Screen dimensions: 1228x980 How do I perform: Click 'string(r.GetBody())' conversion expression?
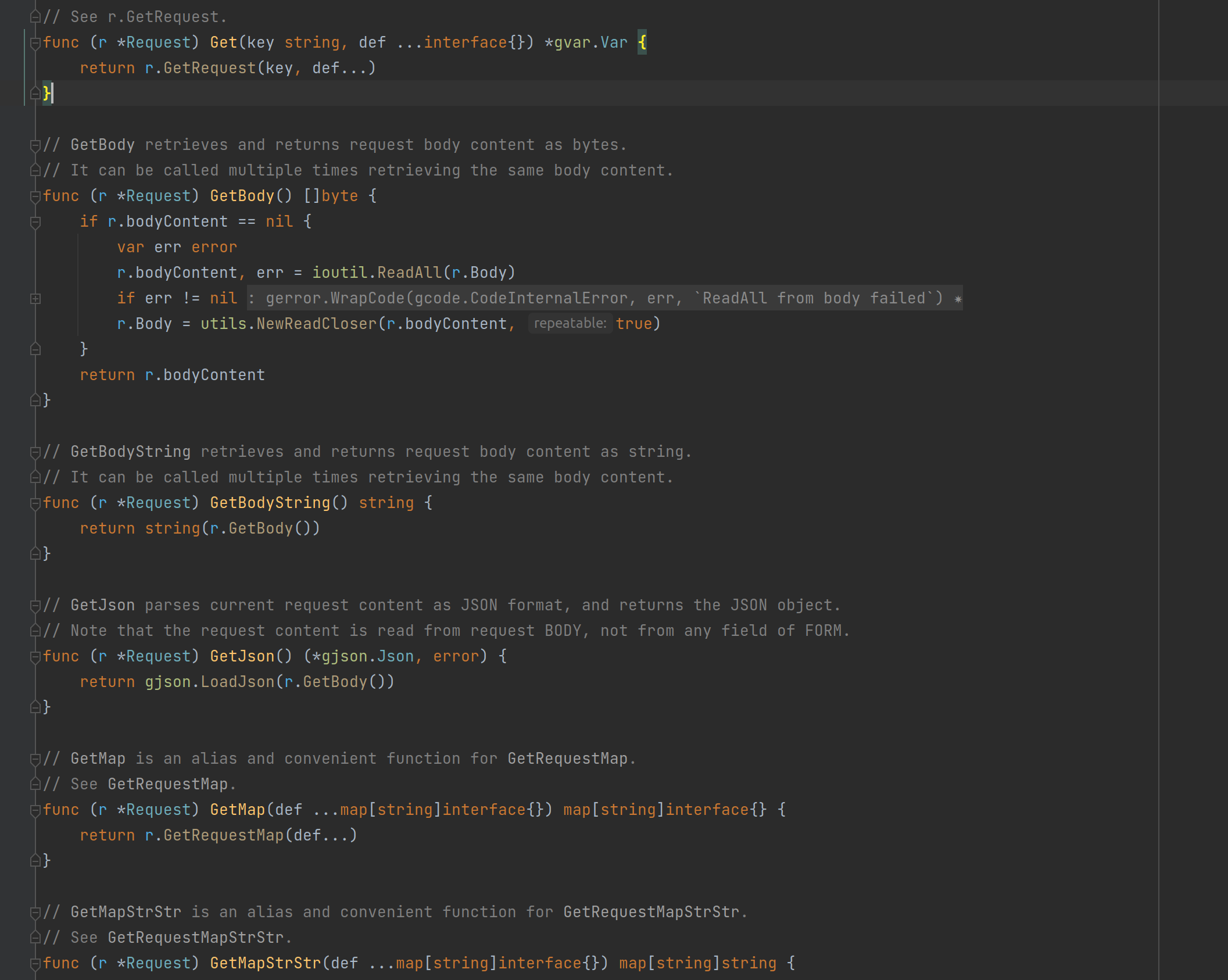(x=233, y=528)
